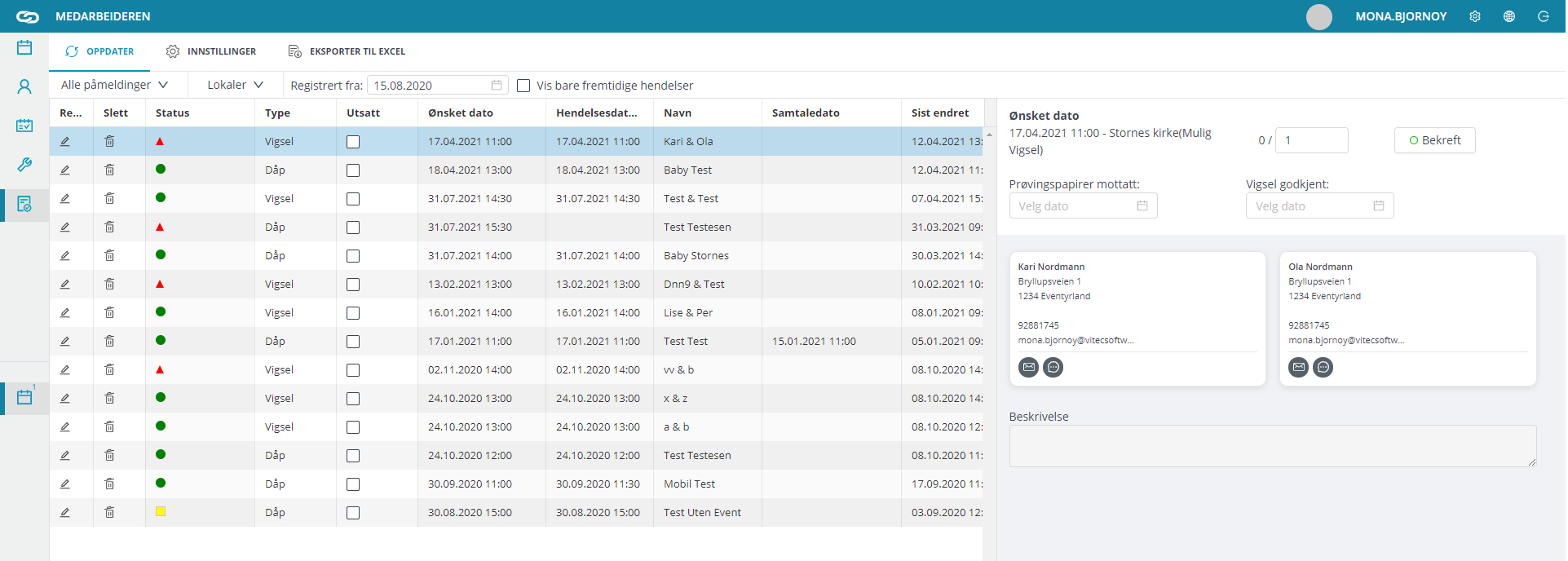Click Eksporter til Excel
This screenshot has height=561, width=1568.
coord(347,51)
